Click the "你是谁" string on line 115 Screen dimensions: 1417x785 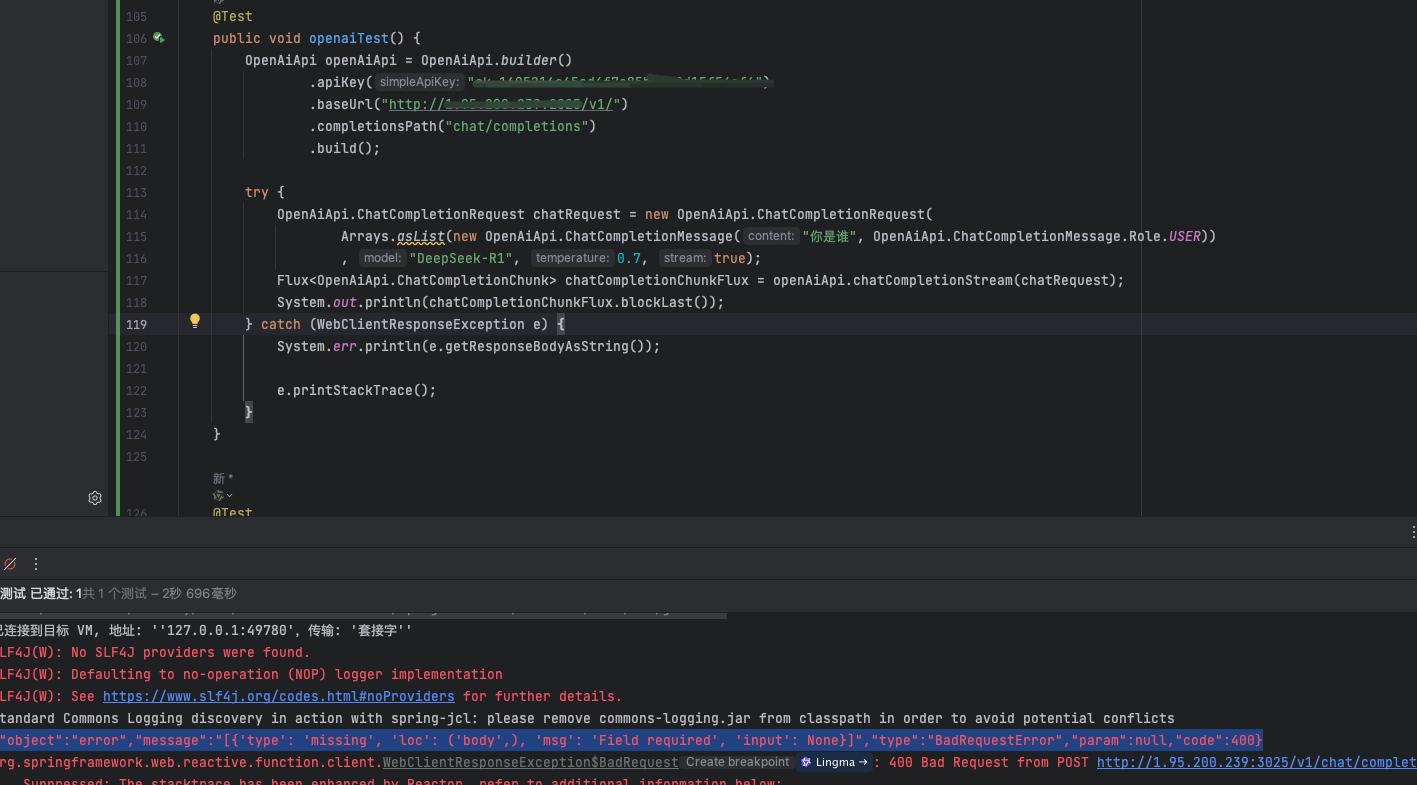[x=829, y=236]
